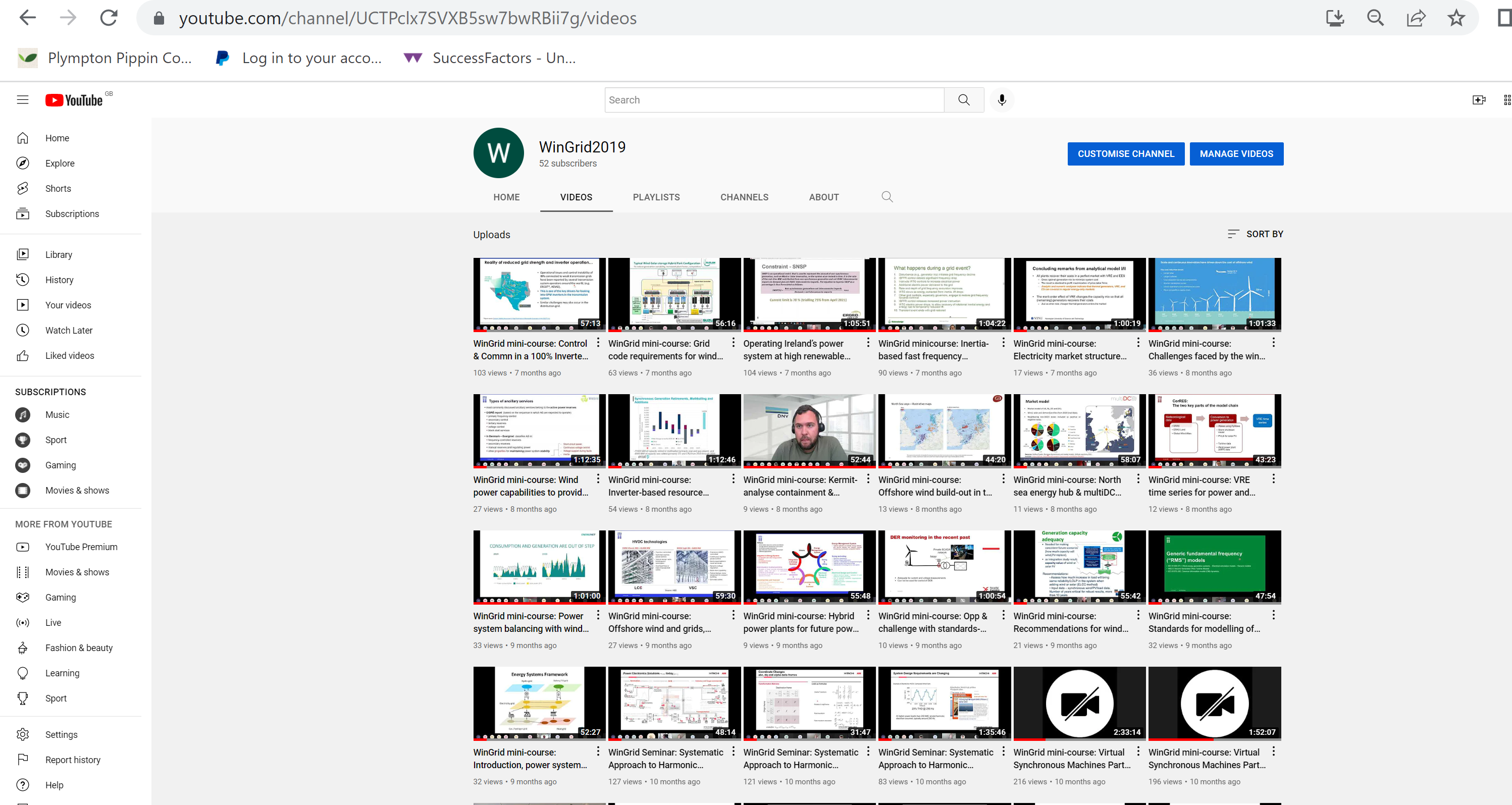Switch to the ABOUT tab
Screen dimensions: 1512x805
pos(823,197)
